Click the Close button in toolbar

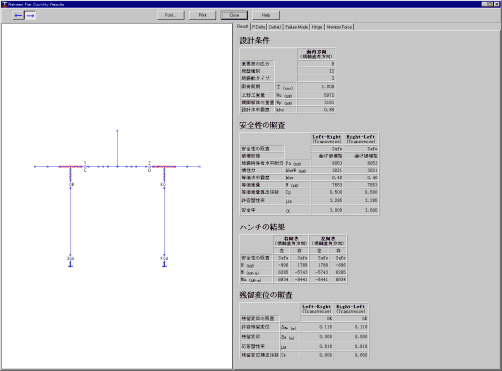click(x=234, y=15)
